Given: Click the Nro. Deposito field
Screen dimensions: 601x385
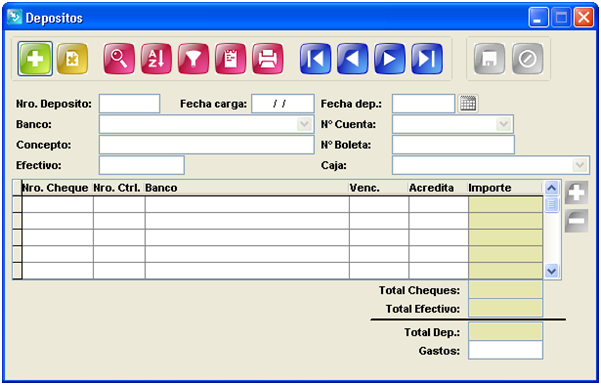Looking at the screenshot, I should (130, 104).
